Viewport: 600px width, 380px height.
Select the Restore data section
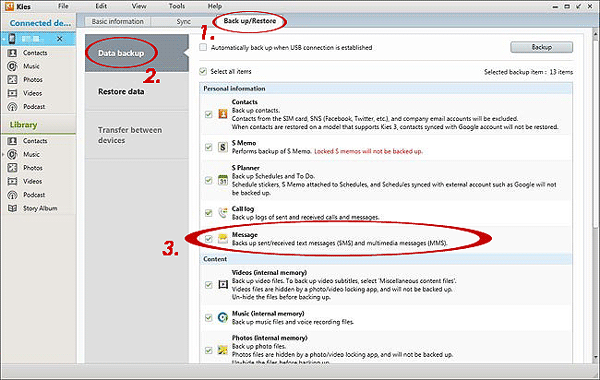pos(137,91)
